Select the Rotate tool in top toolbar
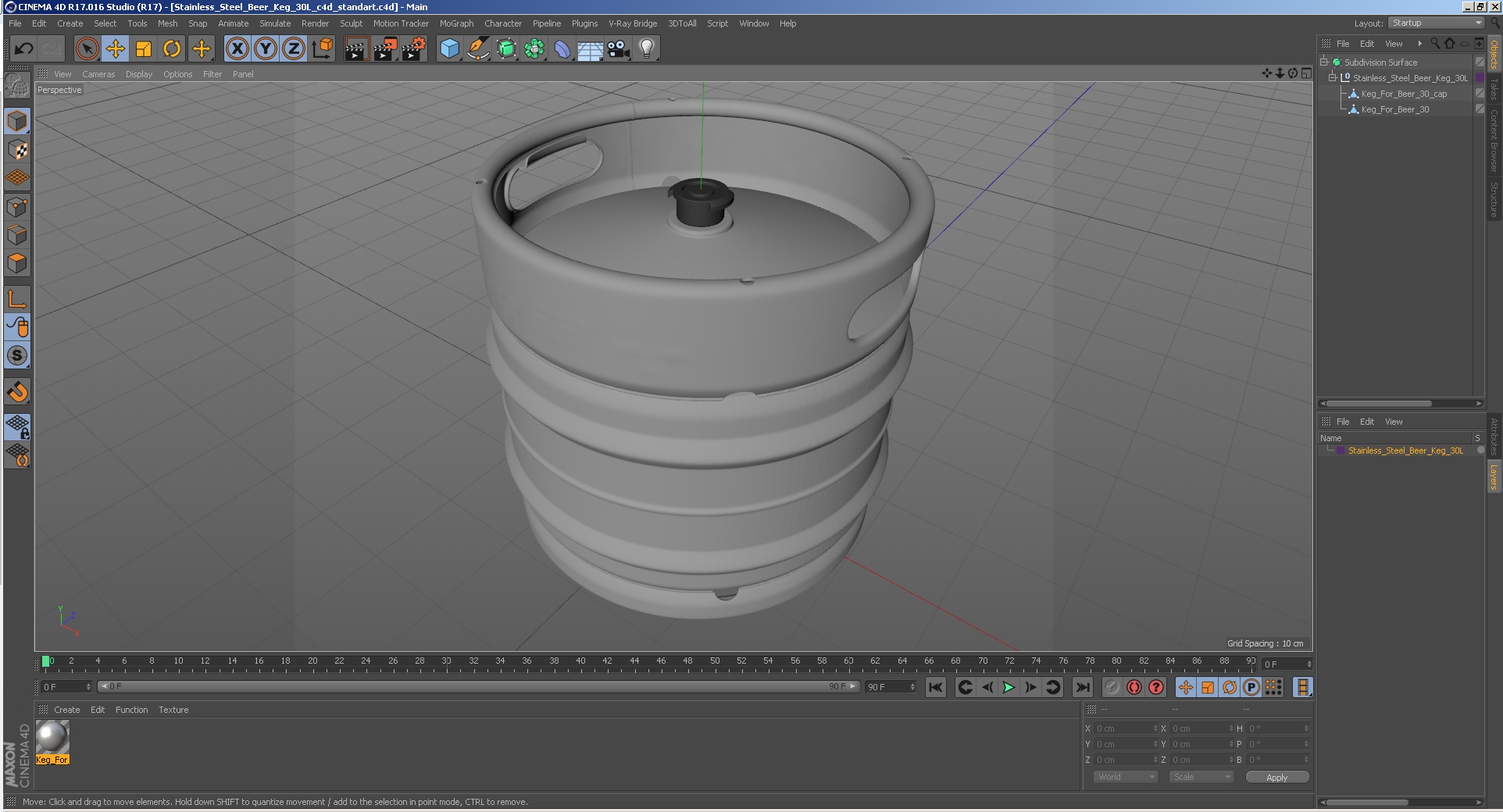 point(172,49)
